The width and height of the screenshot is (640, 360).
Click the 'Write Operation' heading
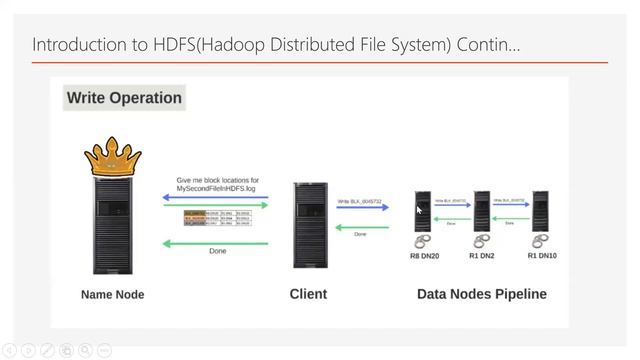(x=124, y=98)
